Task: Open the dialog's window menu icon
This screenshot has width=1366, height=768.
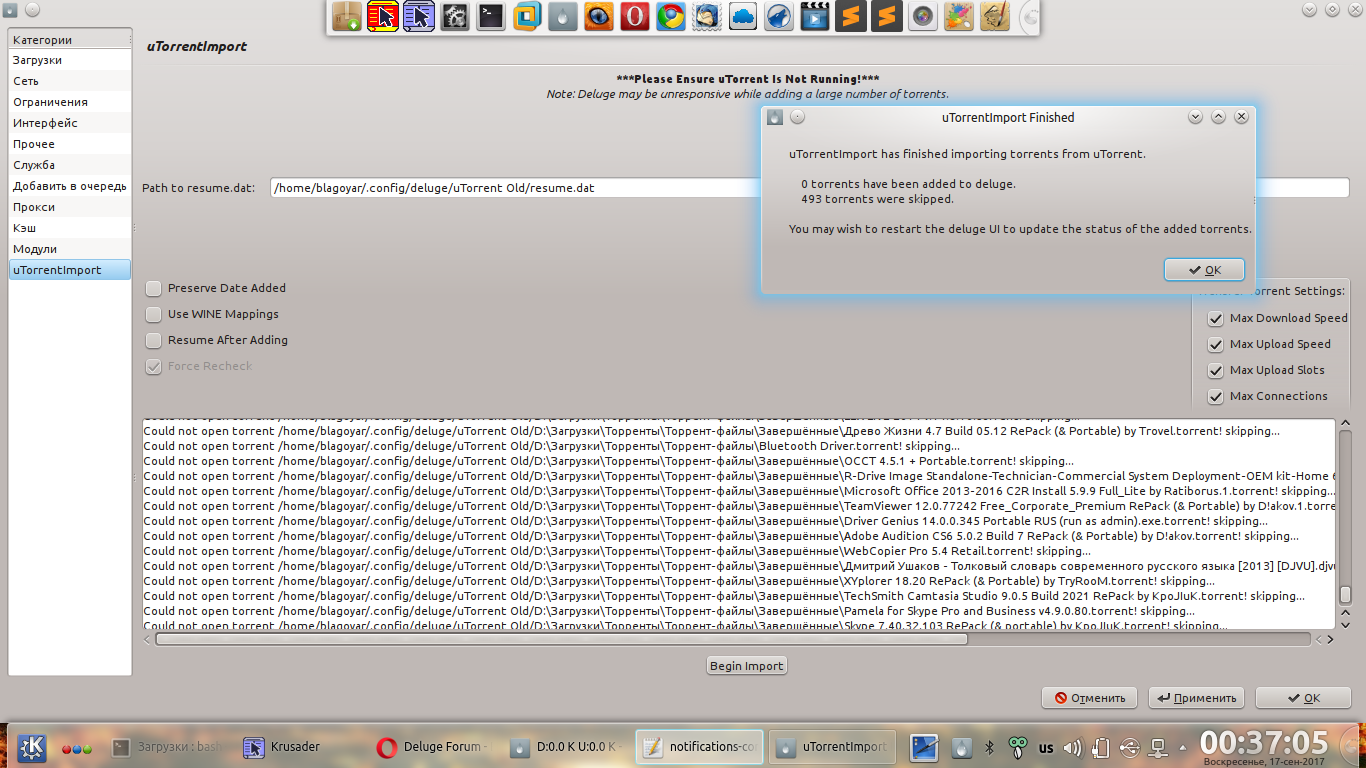Action: click(x=775, y=117)
